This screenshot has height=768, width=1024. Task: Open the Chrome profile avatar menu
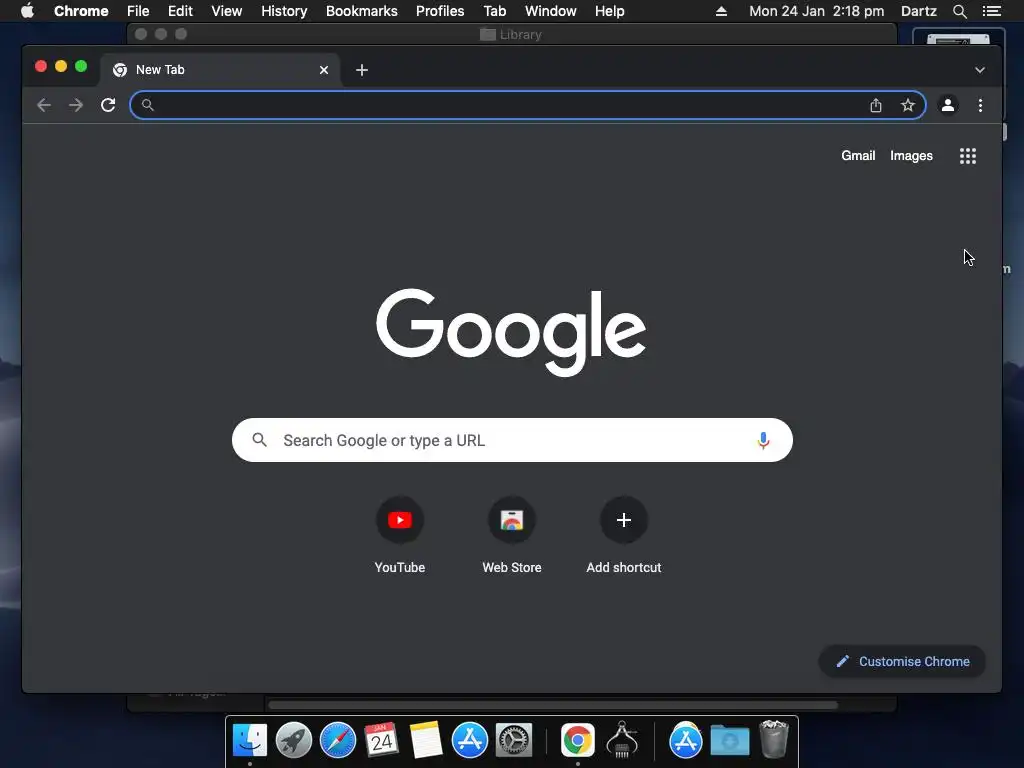(948, 105)
